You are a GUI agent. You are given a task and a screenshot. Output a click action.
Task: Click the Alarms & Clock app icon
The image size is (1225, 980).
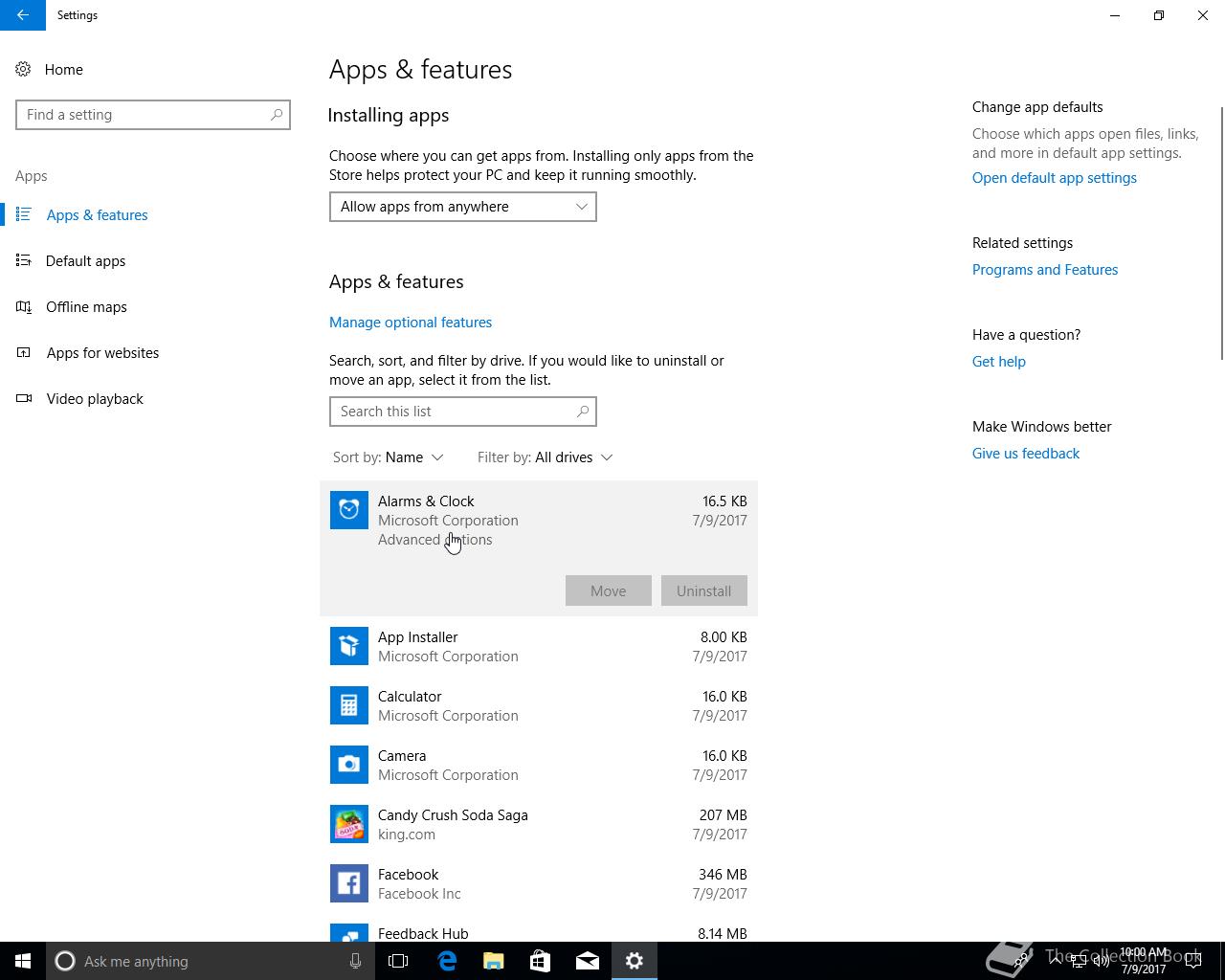[x=349, y=510]
